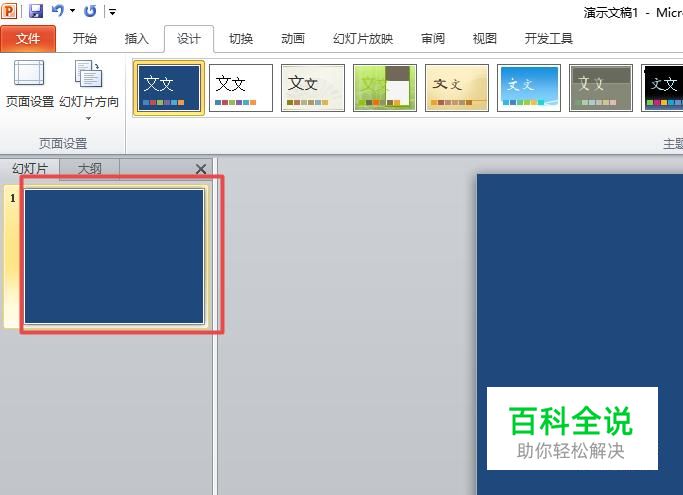Redo the last action
This screenshot has width=683, height=495.
(90, 11)
